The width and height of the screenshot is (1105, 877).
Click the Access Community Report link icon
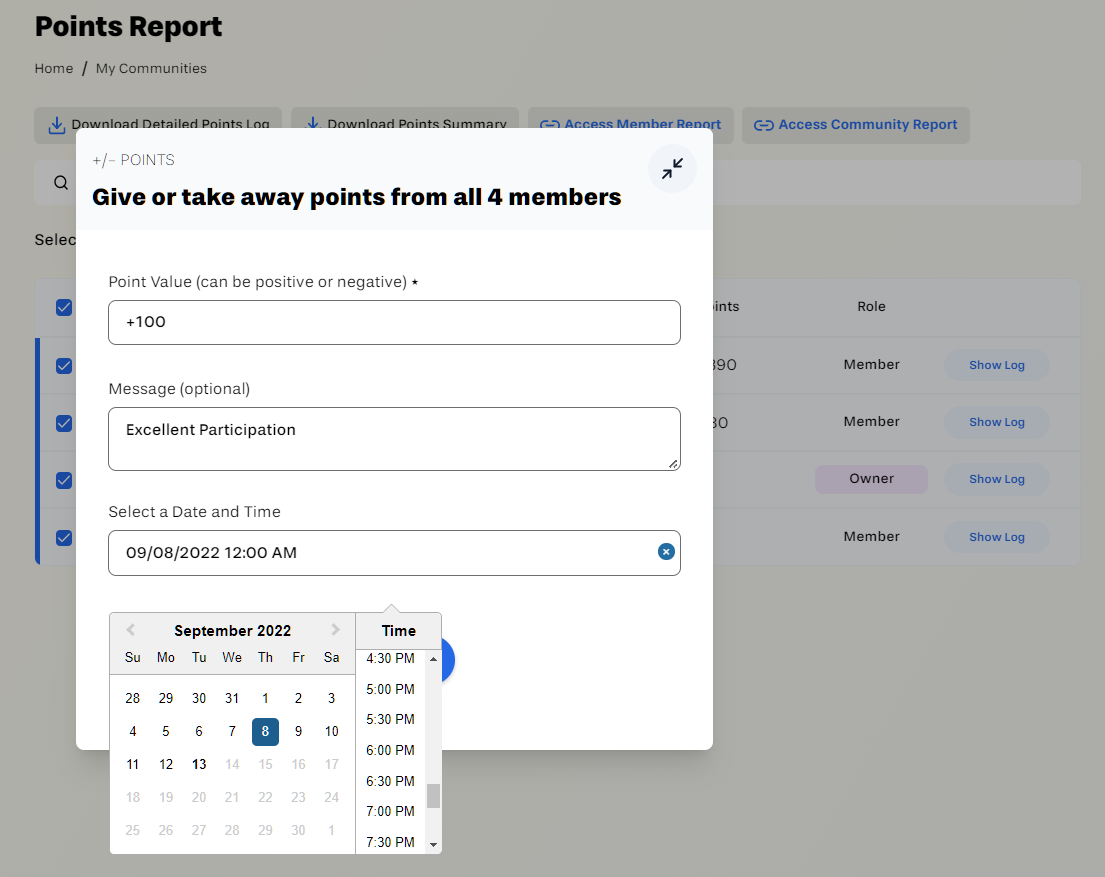click(x=764, y=125)
